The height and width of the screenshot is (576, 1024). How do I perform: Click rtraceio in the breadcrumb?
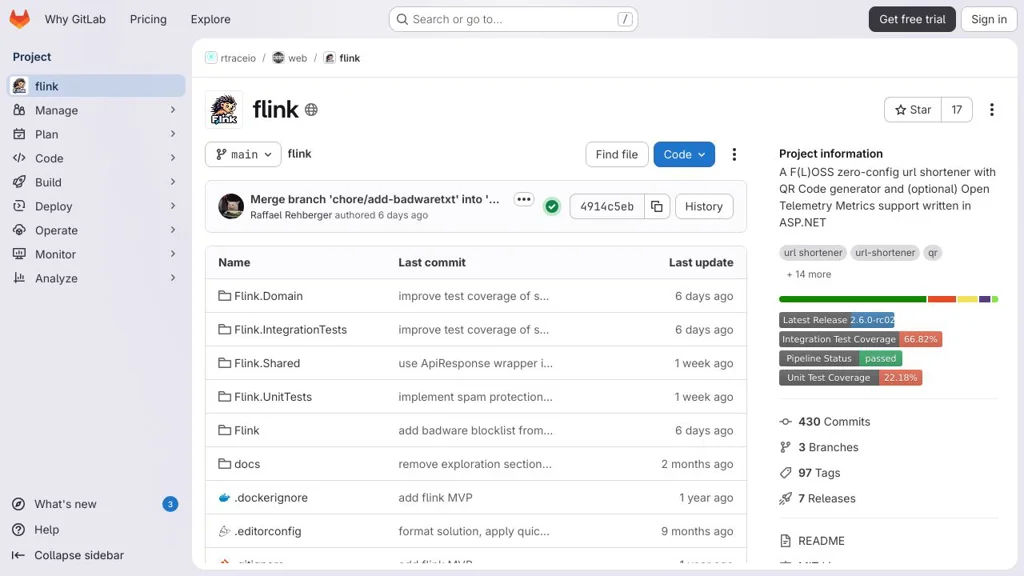tap(238, 58)
